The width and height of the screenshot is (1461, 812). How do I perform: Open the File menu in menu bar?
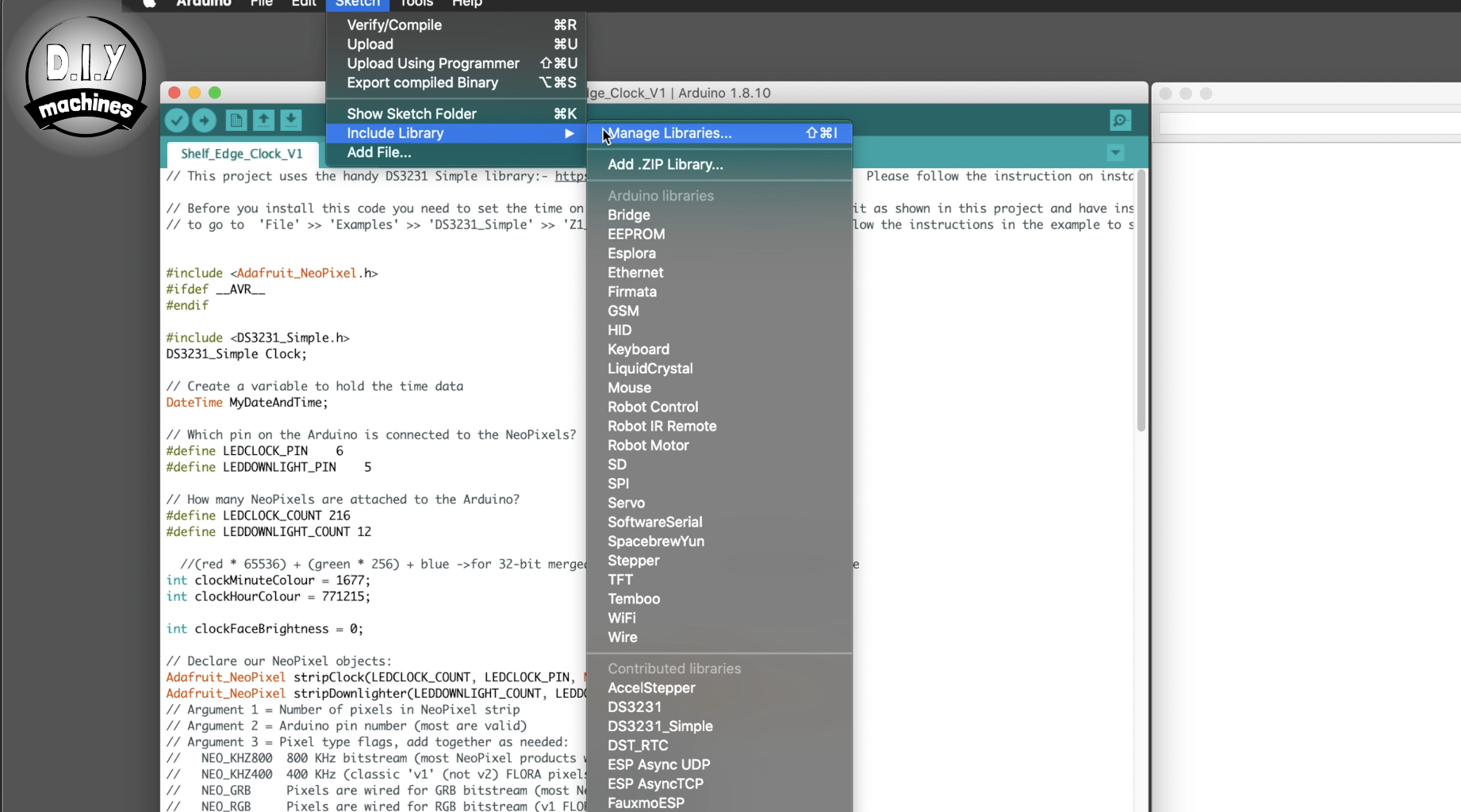[261, 4]
